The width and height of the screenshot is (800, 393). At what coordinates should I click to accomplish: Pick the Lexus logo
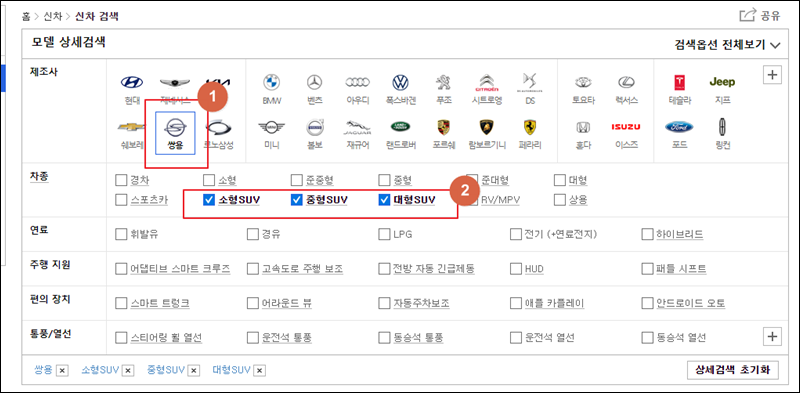point(626,82)
